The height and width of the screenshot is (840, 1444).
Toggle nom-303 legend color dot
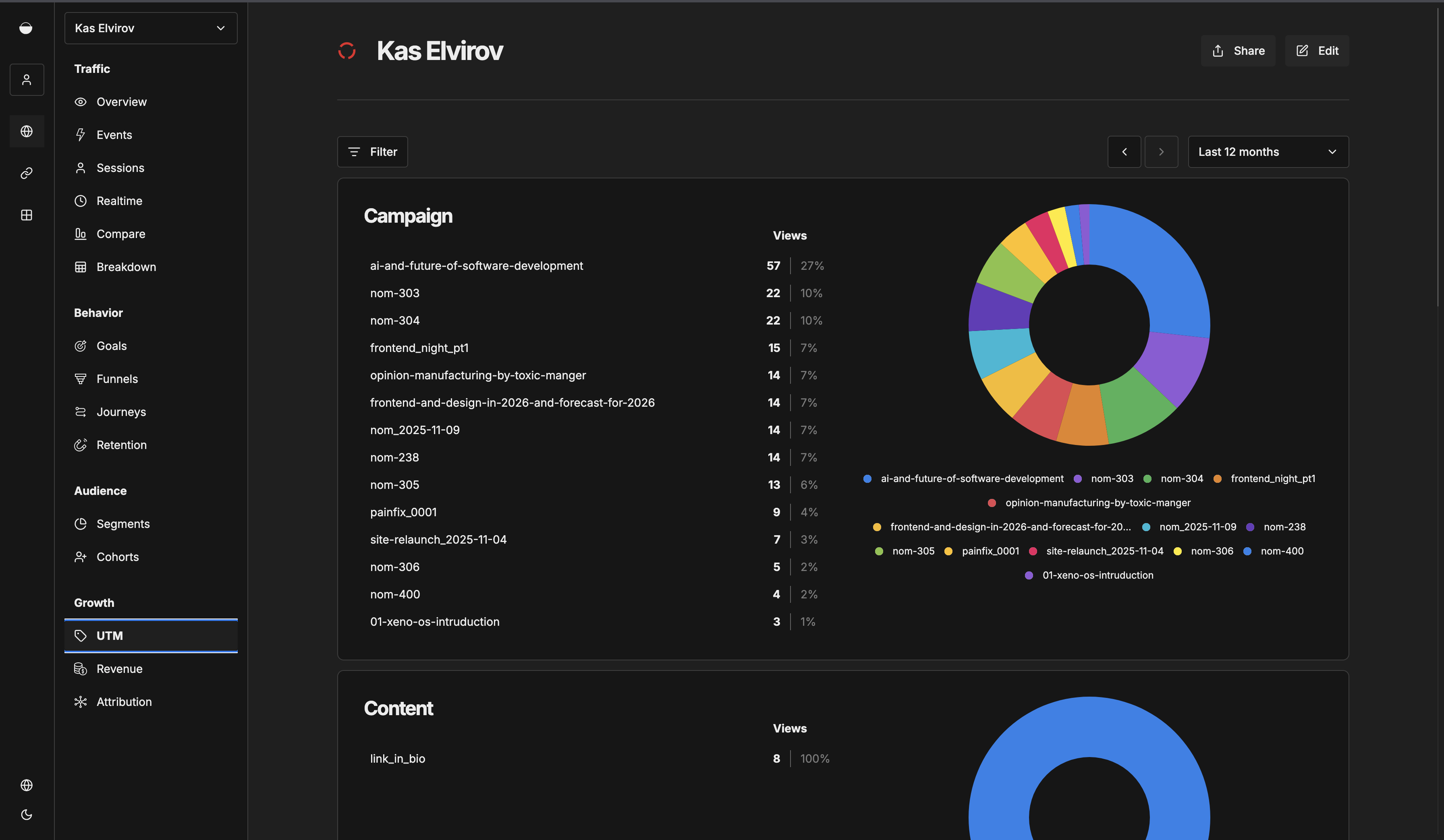[1078, 479]
